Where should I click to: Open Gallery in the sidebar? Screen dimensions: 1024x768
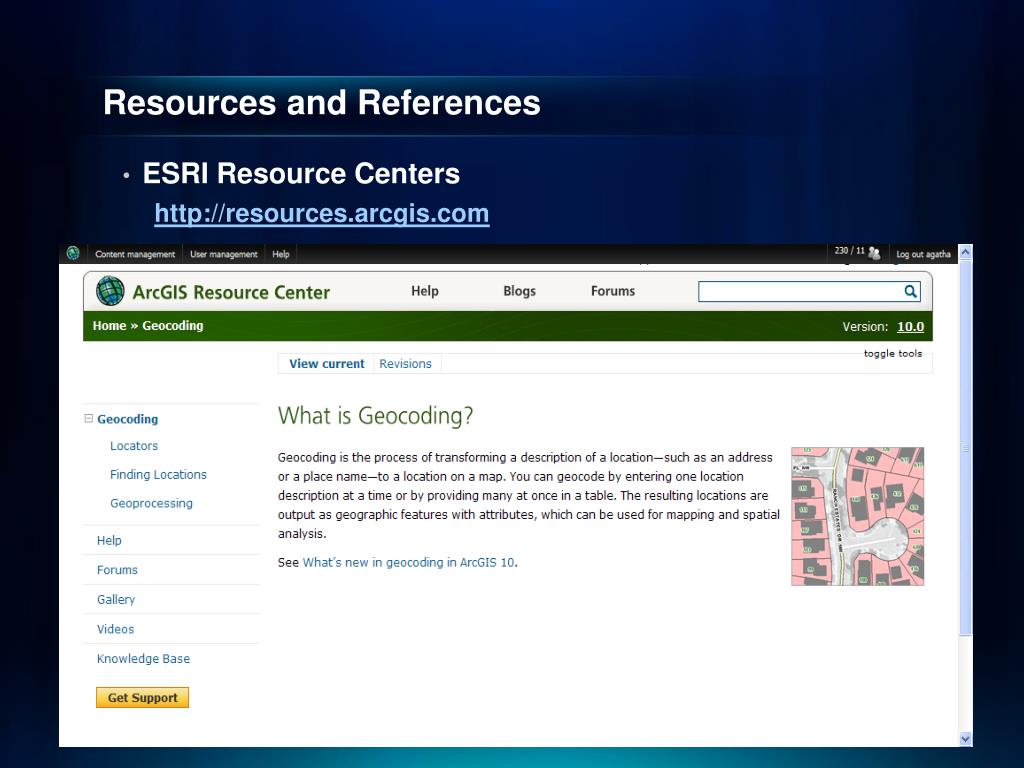point(116,600)
